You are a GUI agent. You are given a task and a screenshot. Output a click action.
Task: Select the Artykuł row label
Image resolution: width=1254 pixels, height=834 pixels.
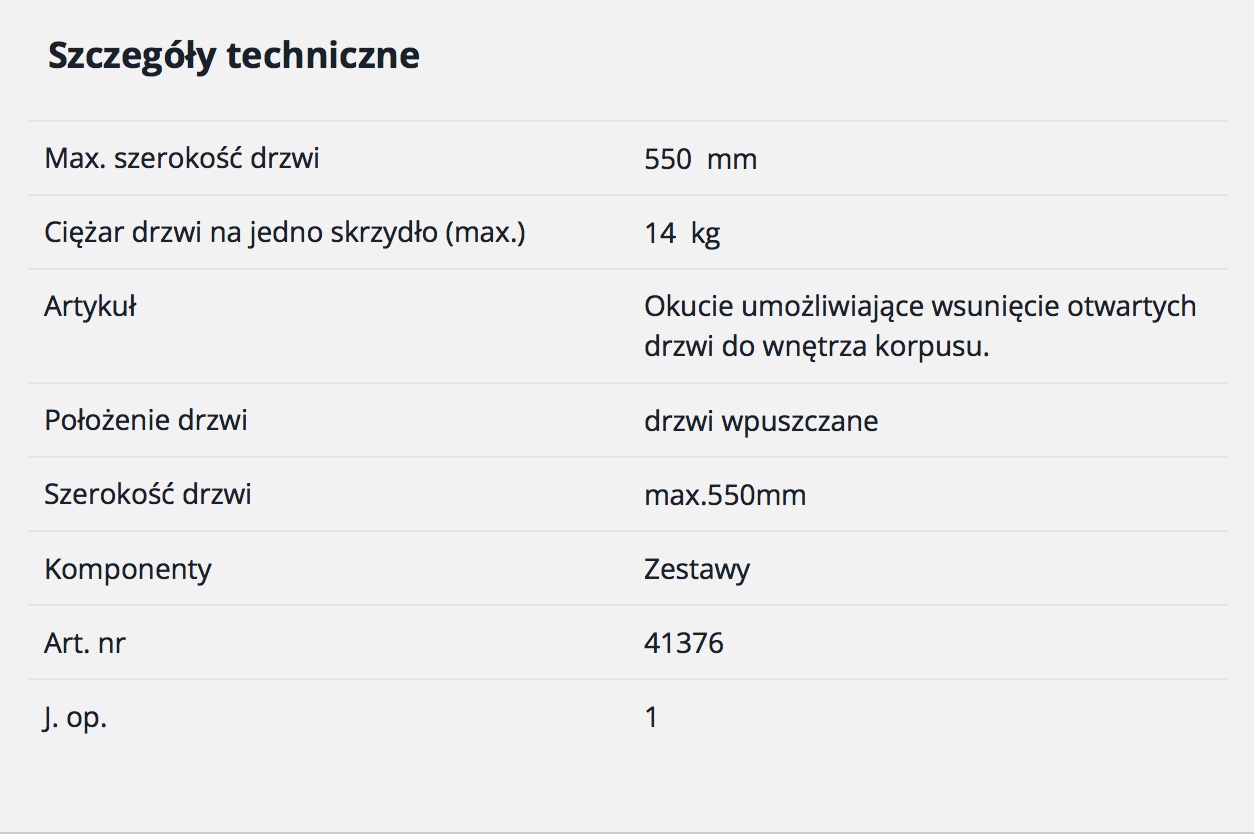click(90, 306)
